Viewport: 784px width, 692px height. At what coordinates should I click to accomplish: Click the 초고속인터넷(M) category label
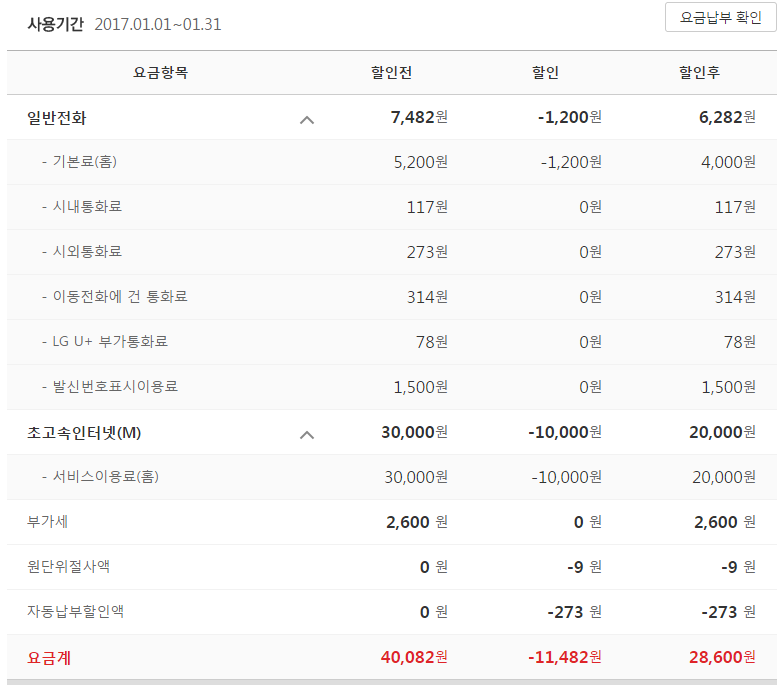pos(84,433)
